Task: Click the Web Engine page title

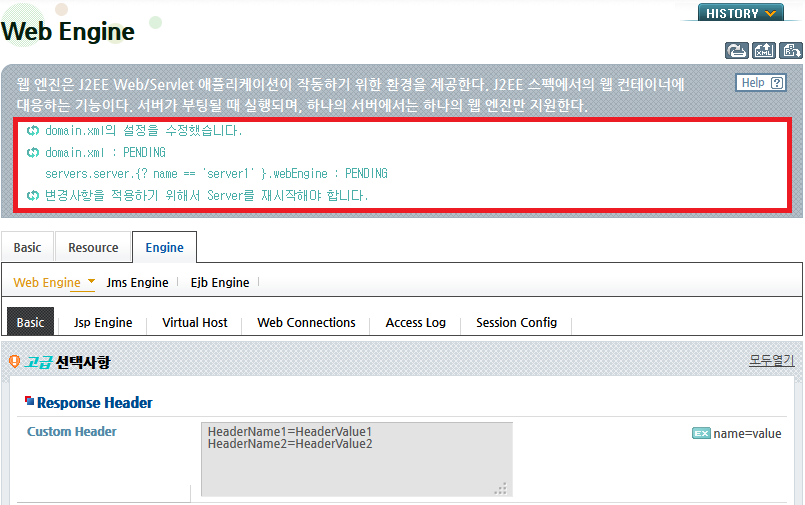Action: point(68,31)
